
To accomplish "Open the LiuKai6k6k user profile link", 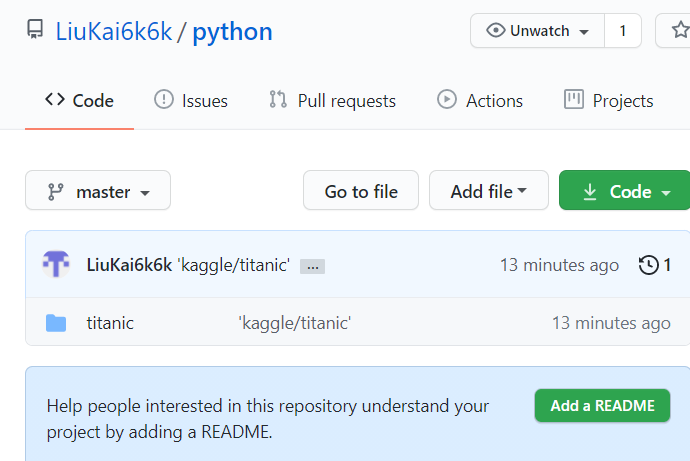I will [x=114, y=32].
